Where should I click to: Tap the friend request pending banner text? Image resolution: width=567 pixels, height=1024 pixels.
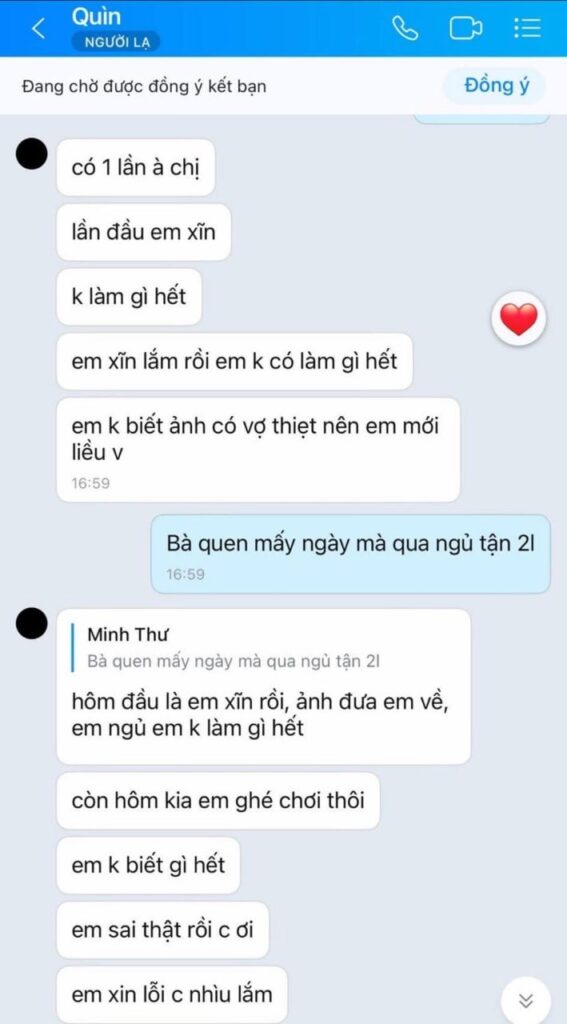coord(144,86)
